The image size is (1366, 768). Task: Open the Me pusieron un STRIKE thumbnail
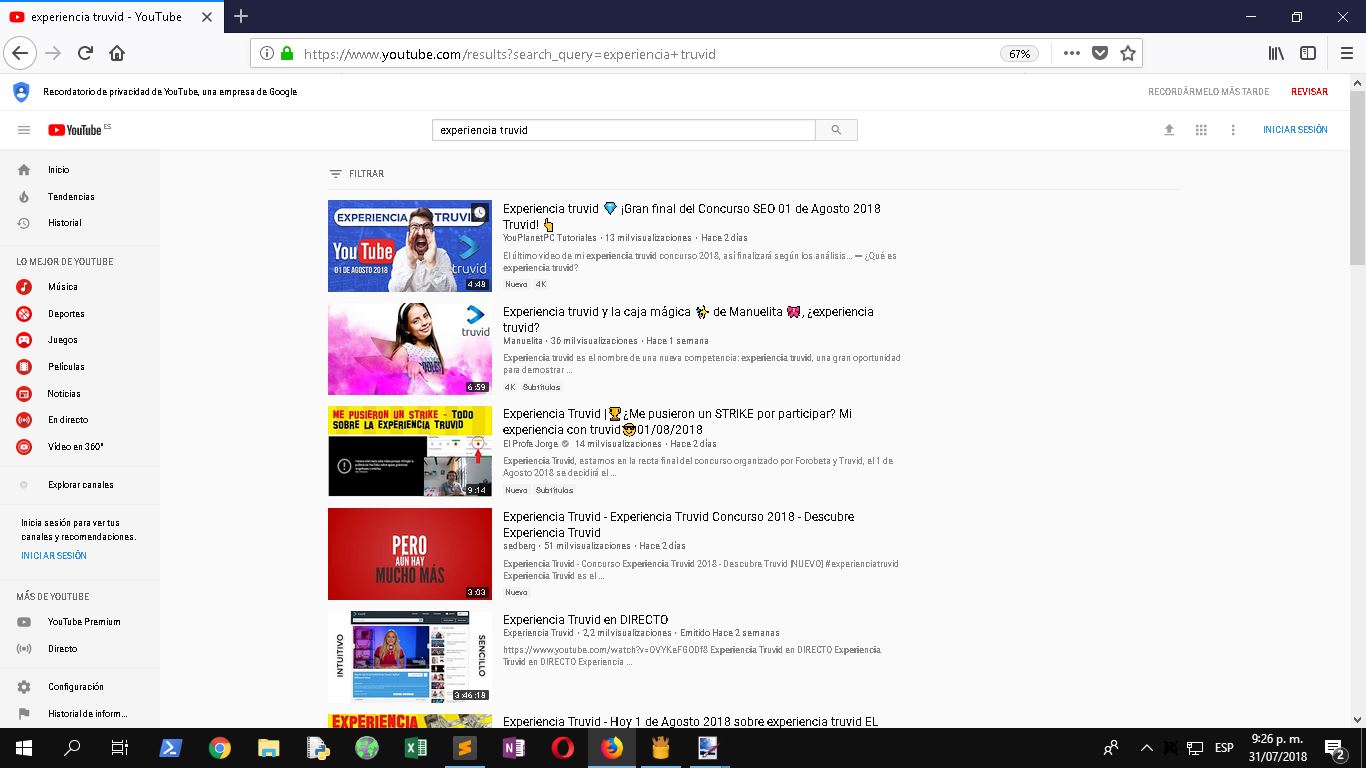click(x=410, y=451)
